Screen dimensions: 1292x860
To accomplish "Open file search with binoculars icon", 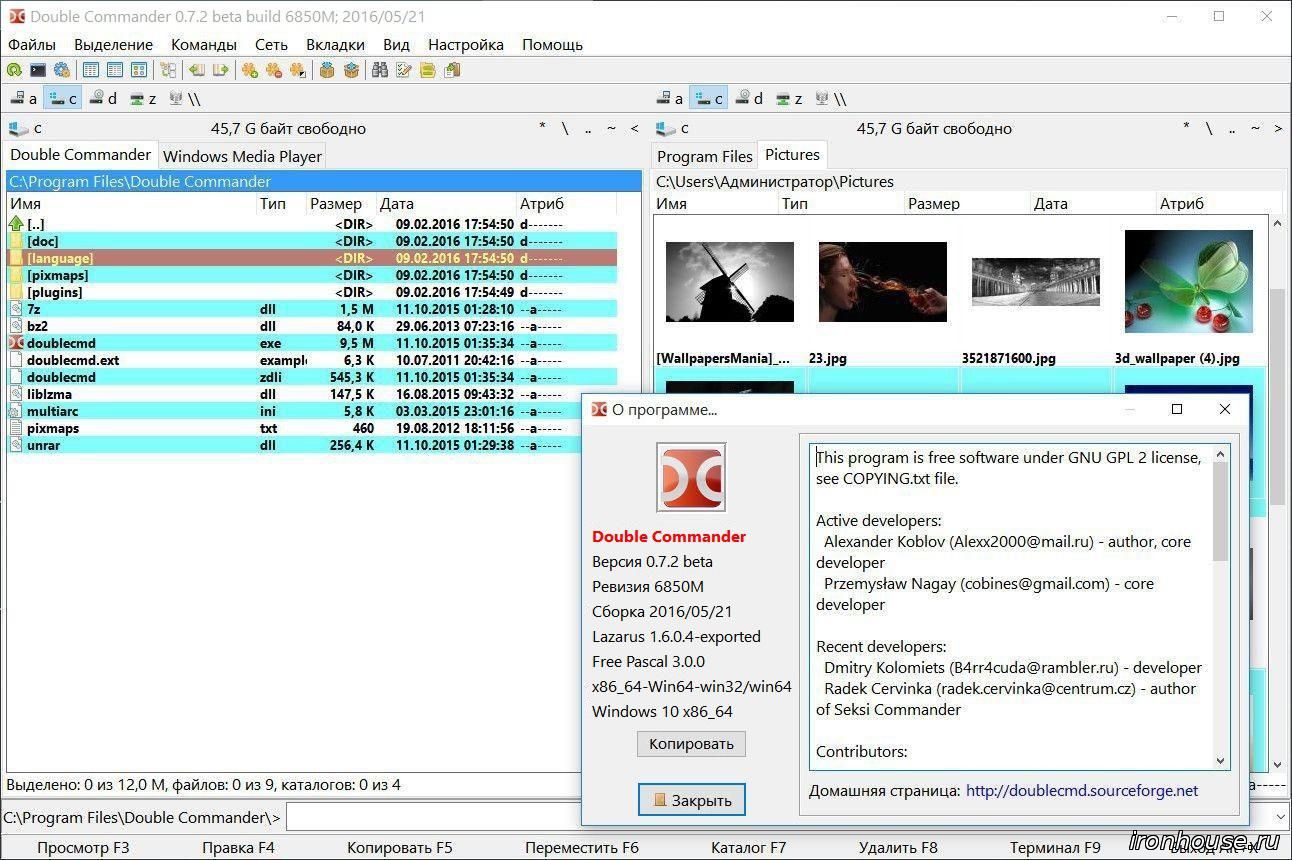I will (380, 70).
